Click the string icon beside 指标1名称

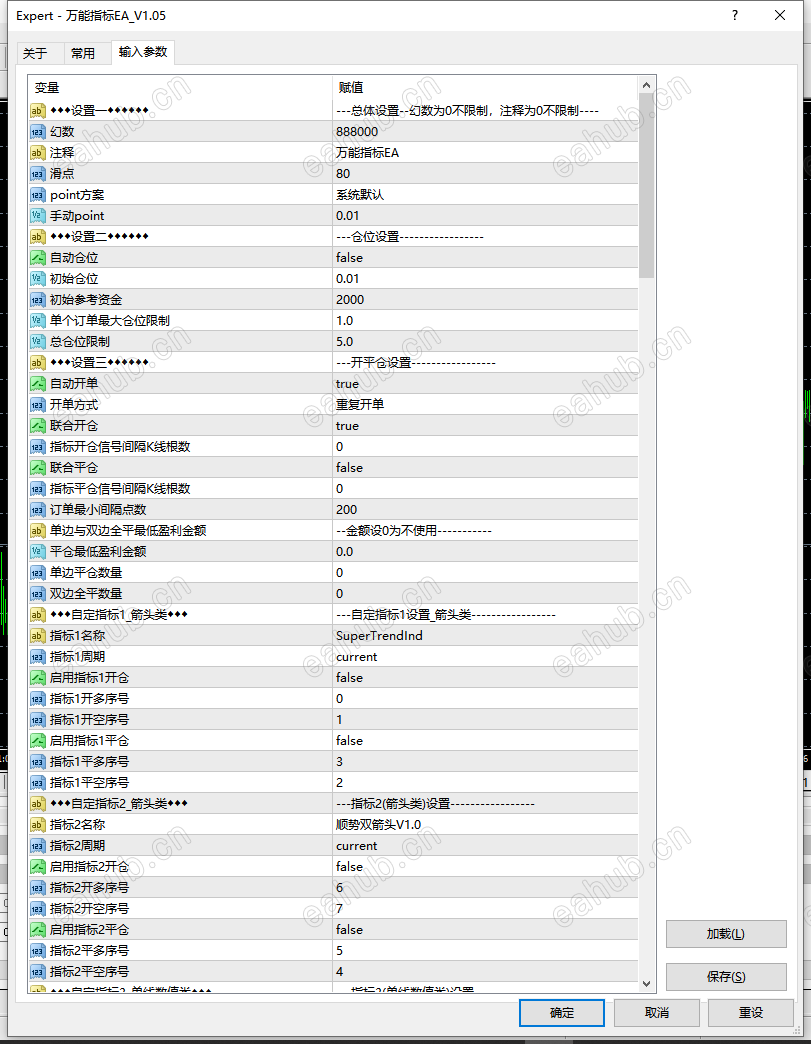coord(37,635)
